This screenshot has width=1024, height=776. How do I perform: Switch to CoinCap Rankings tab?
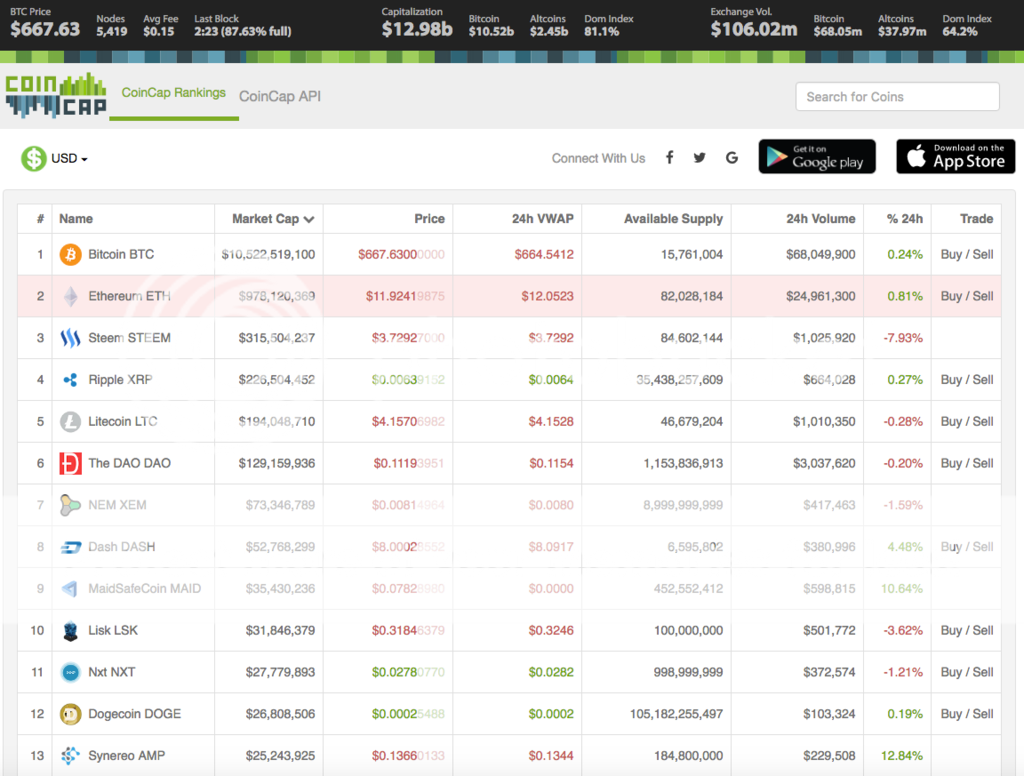coord(174,93)
